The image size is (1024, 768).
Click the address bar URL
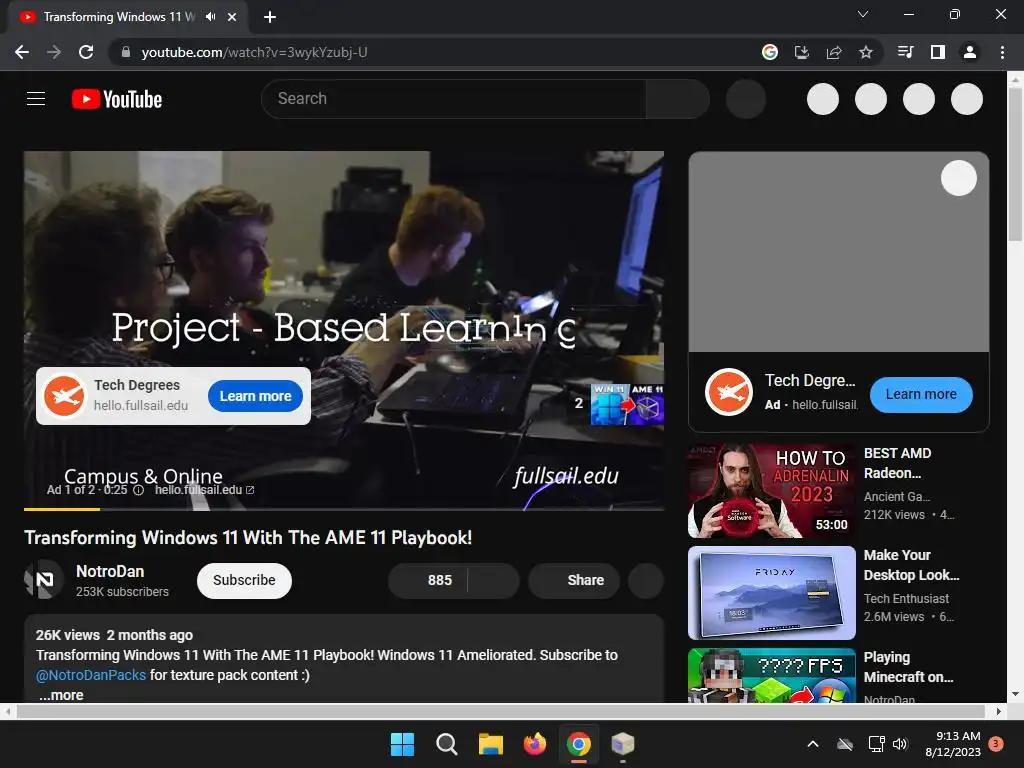(x=254, y=52)
